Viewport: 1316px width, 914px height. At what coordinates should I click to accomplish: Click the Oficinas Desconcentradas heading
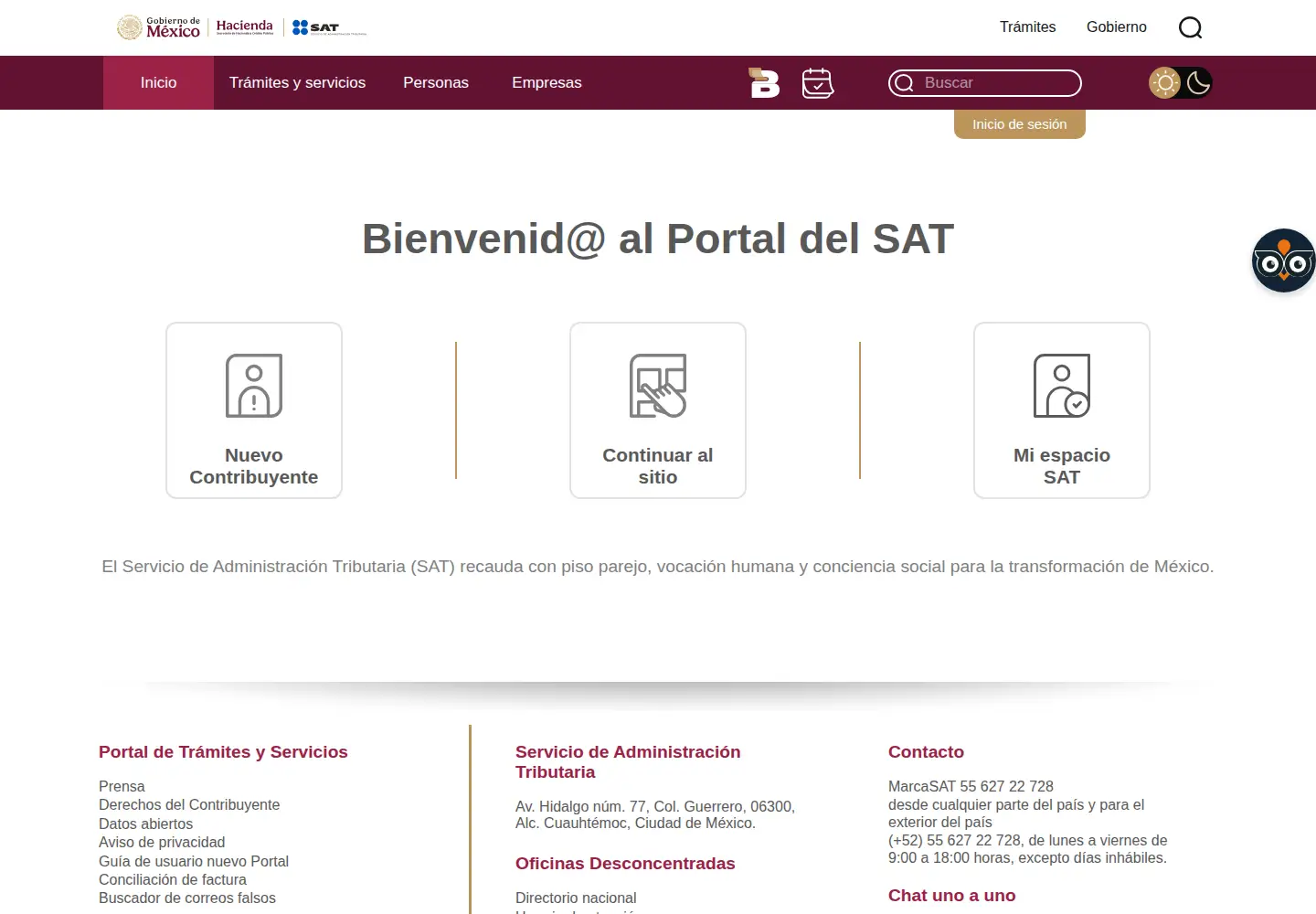tap(625, 864)
